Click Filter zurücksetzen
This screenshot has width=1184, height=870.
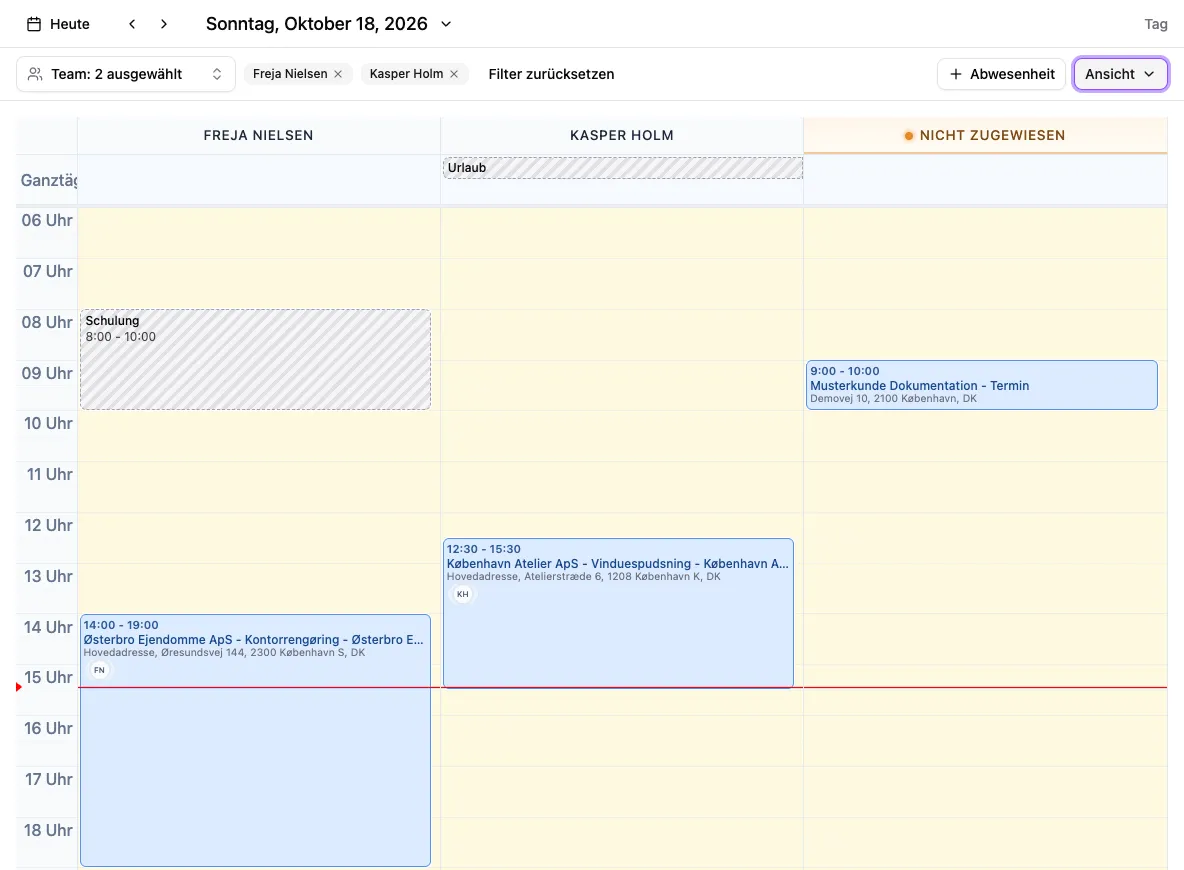coord(551,74)
